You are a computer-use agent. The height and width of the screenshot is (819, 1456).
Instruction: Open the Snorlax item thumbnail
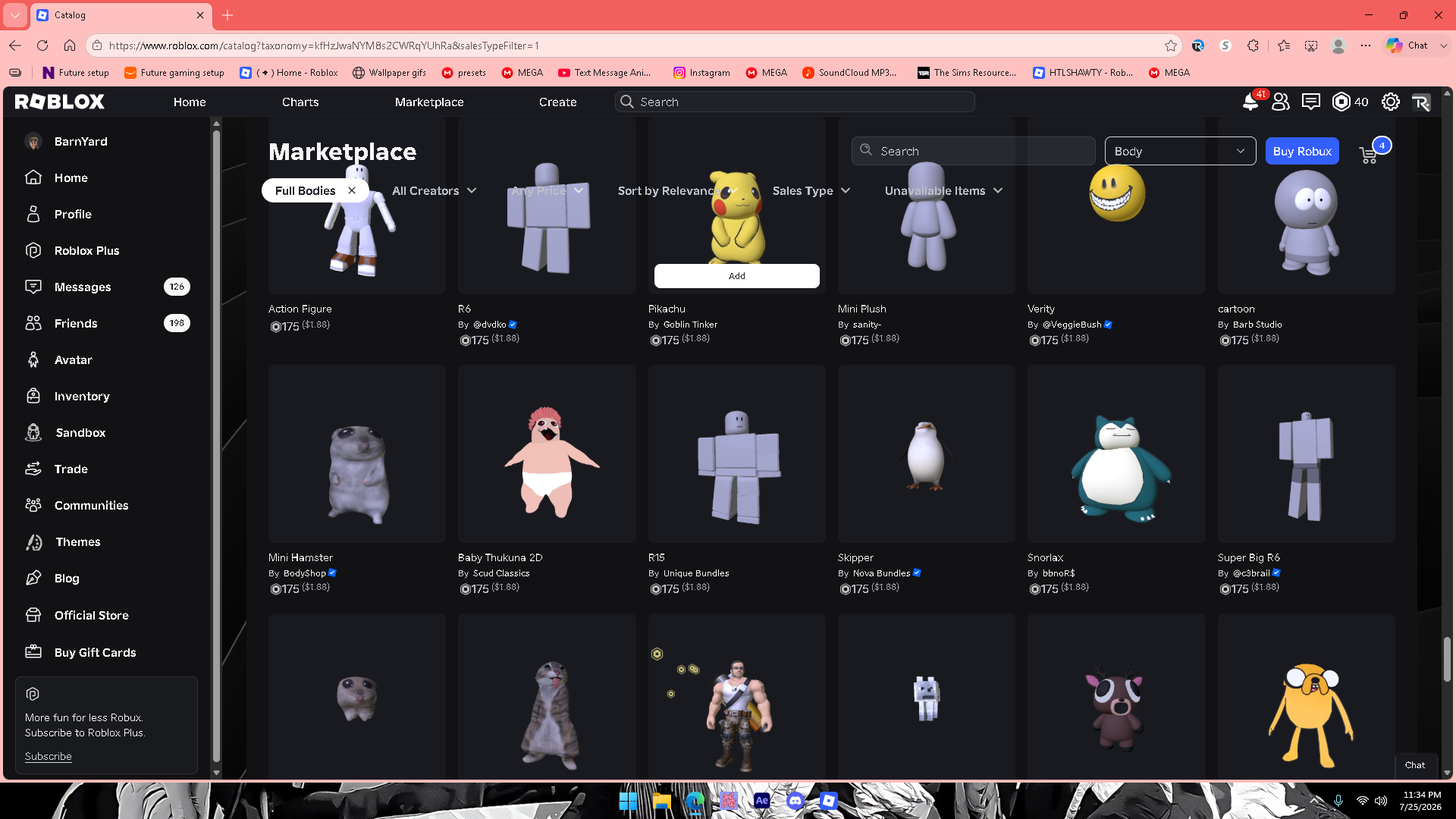(1116, 453)
